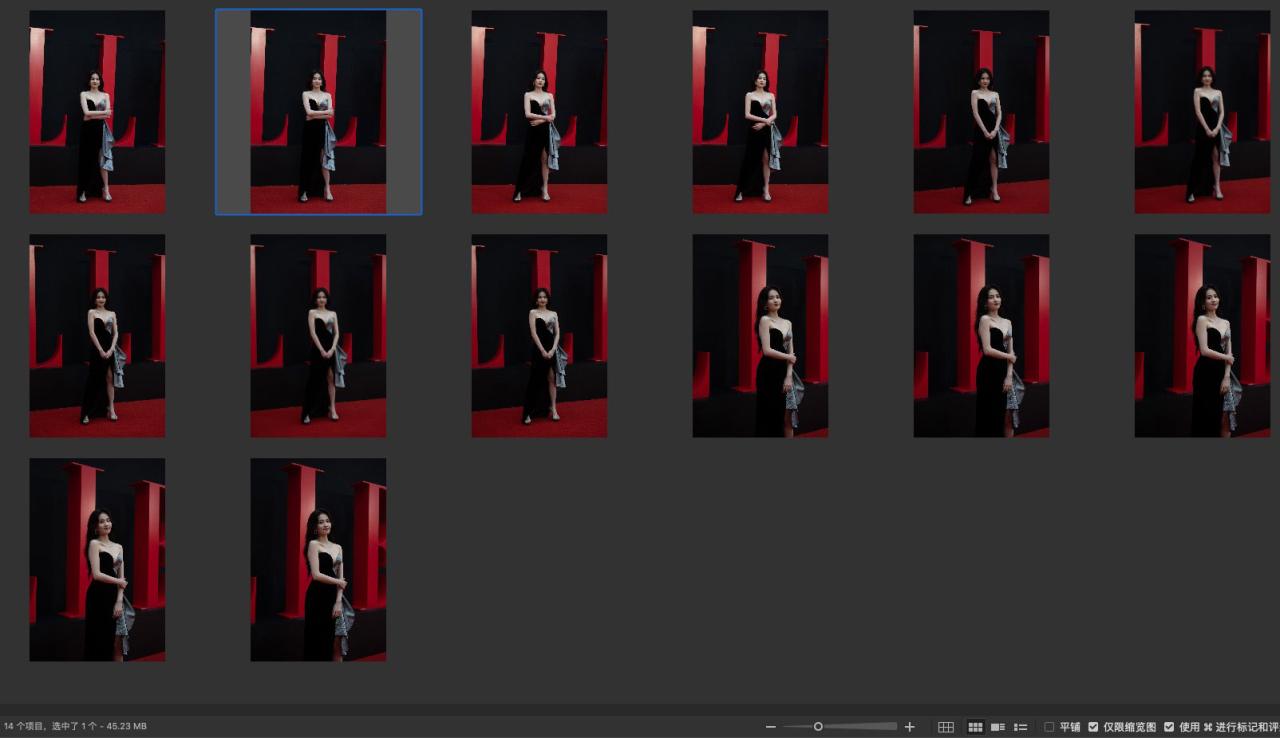This screenshot has width=1280, height=738.
Task: Select the blue-highlighted thumbnail with gray borders
Action: (318, 112)
